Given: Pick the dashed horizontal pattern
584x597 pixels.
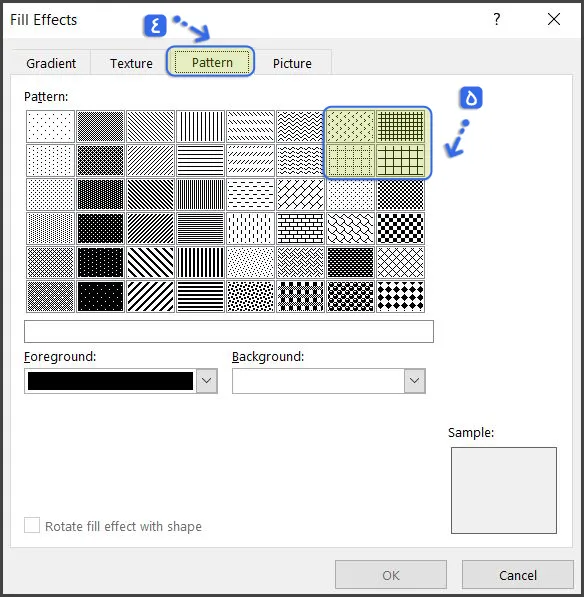Looking at the screenshot, I should pyautogui.click(x=251, y=195).
